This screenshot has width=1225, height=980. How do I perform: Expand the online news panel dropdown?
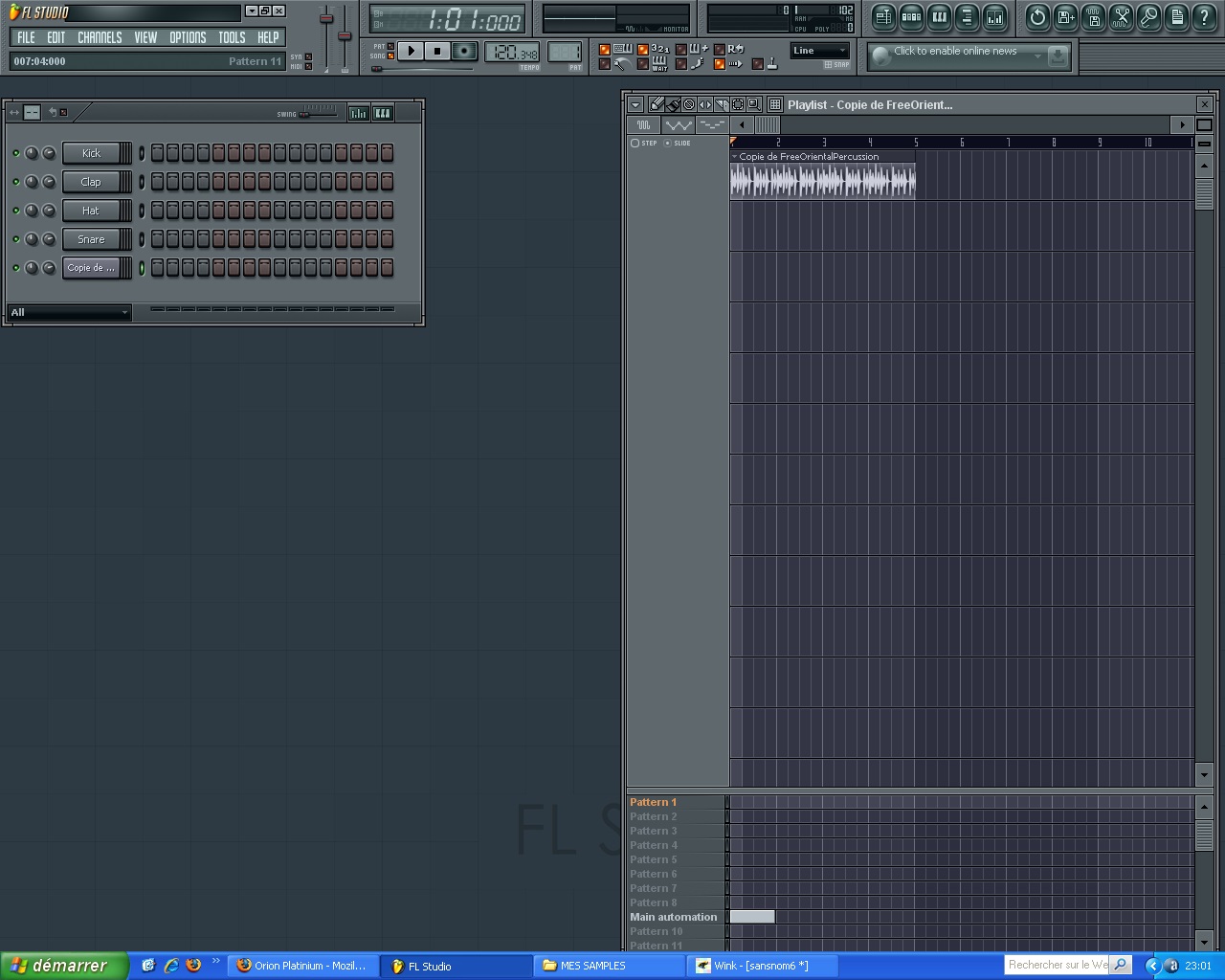click(x=1037, y=56)
